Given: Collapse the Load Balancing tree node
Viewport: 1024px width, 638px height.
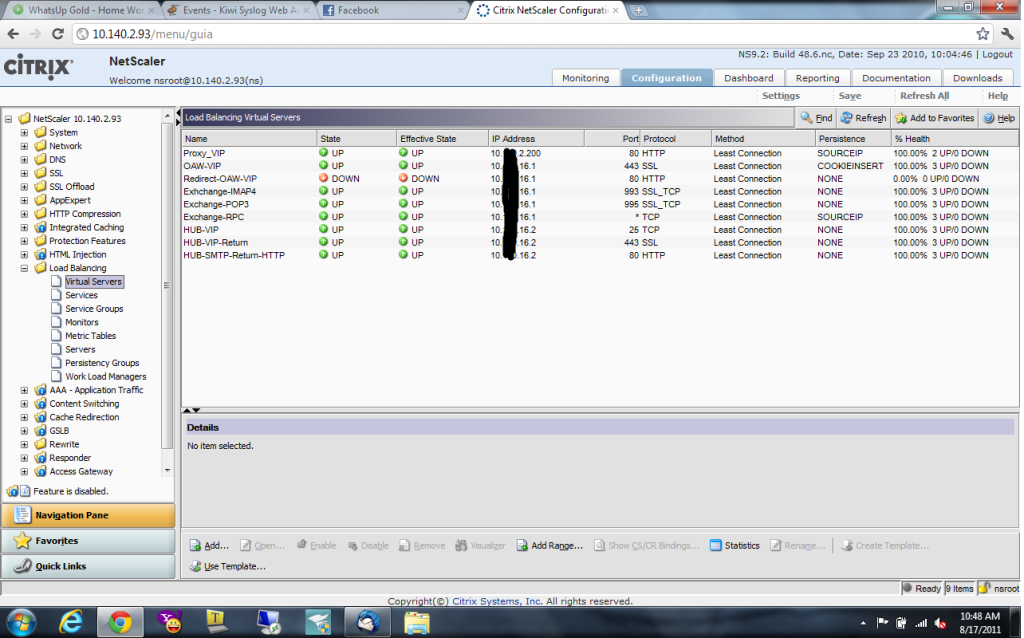Looking at the screenshot, I should pos(24,268).
